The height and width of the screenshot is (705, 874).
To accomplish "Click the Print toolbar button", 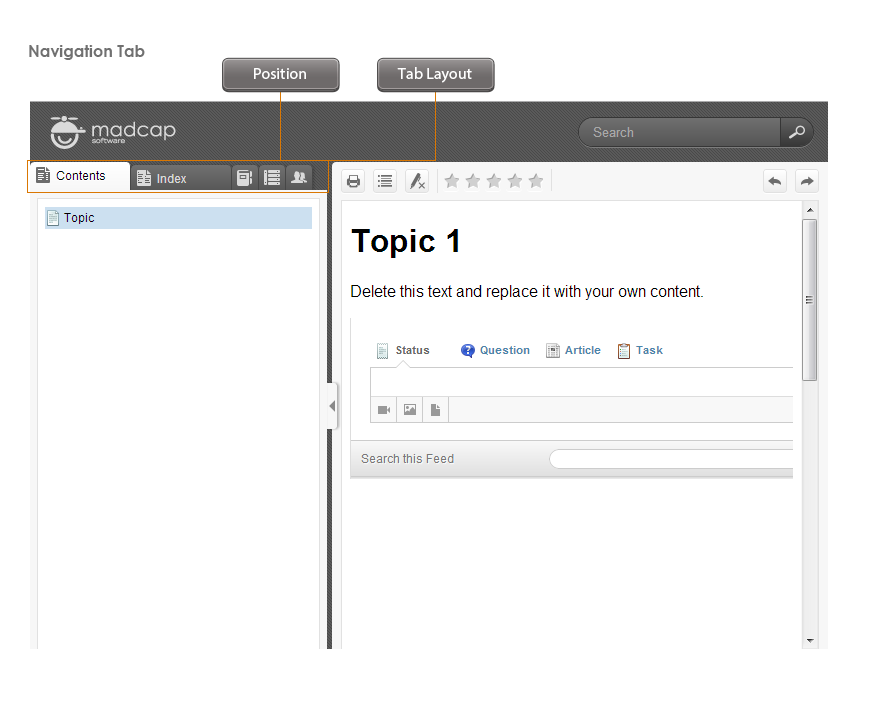I will coord(353,181).
